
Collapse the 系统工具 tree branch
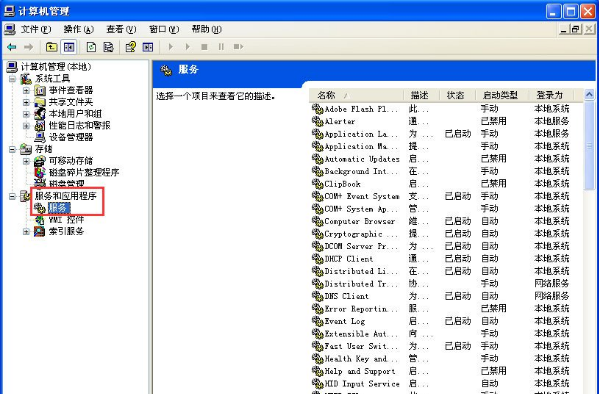(x=12, y=79)
